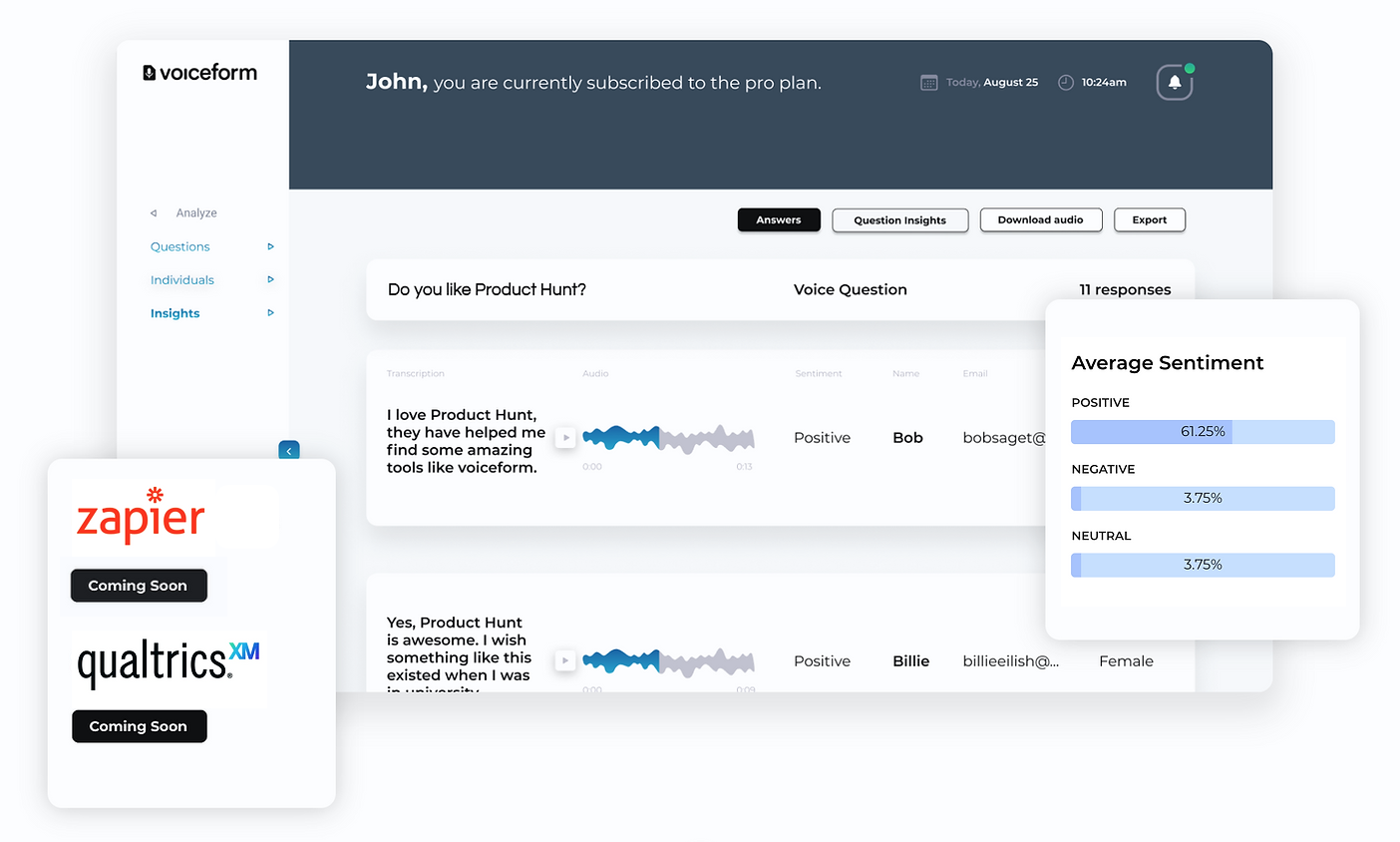Click the clock icon next to 10:24am
This screenshot has width=1400, height=842.
(x=1065, y=82)
